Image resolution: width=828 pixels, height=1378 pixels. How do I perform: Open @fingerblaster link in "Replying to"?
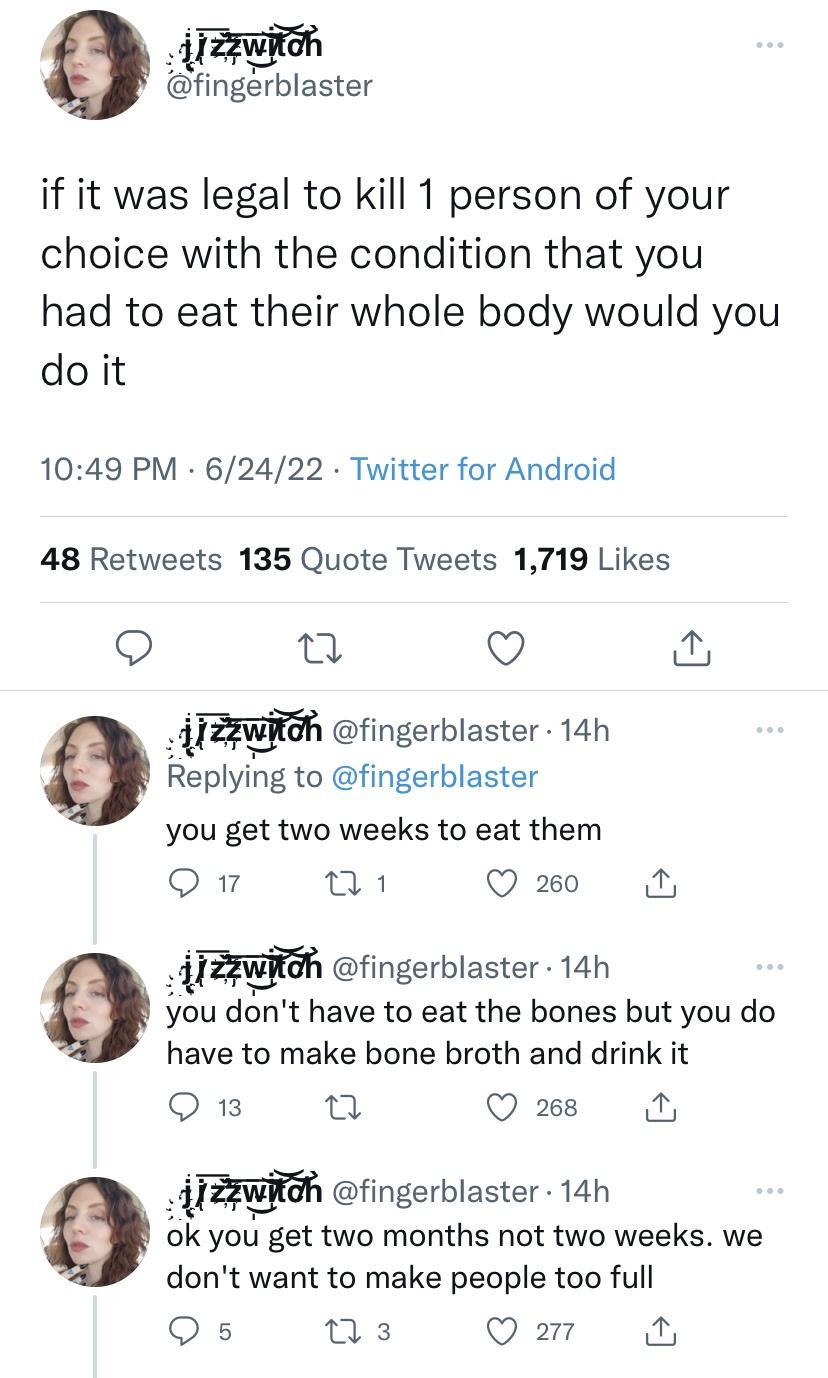point(434,776)
